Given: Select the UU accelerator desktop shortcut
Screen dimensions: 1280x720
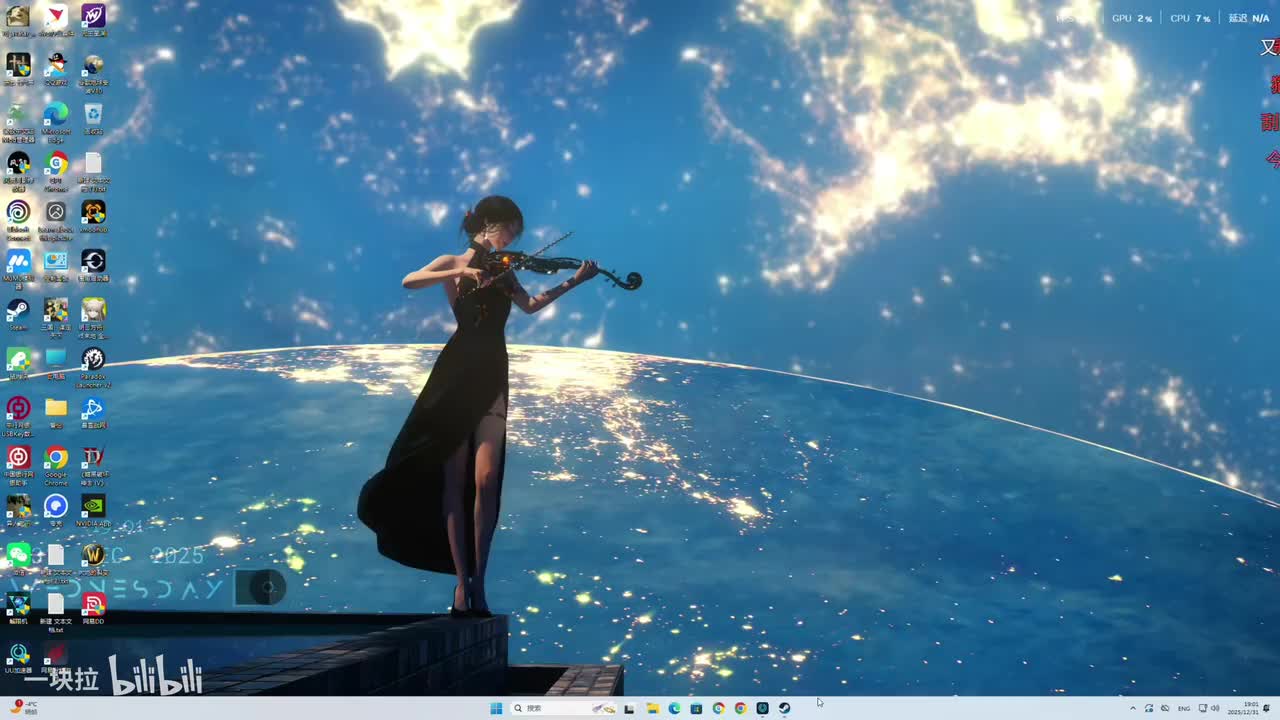Looking at the screenshot, I should click(18, 658).
